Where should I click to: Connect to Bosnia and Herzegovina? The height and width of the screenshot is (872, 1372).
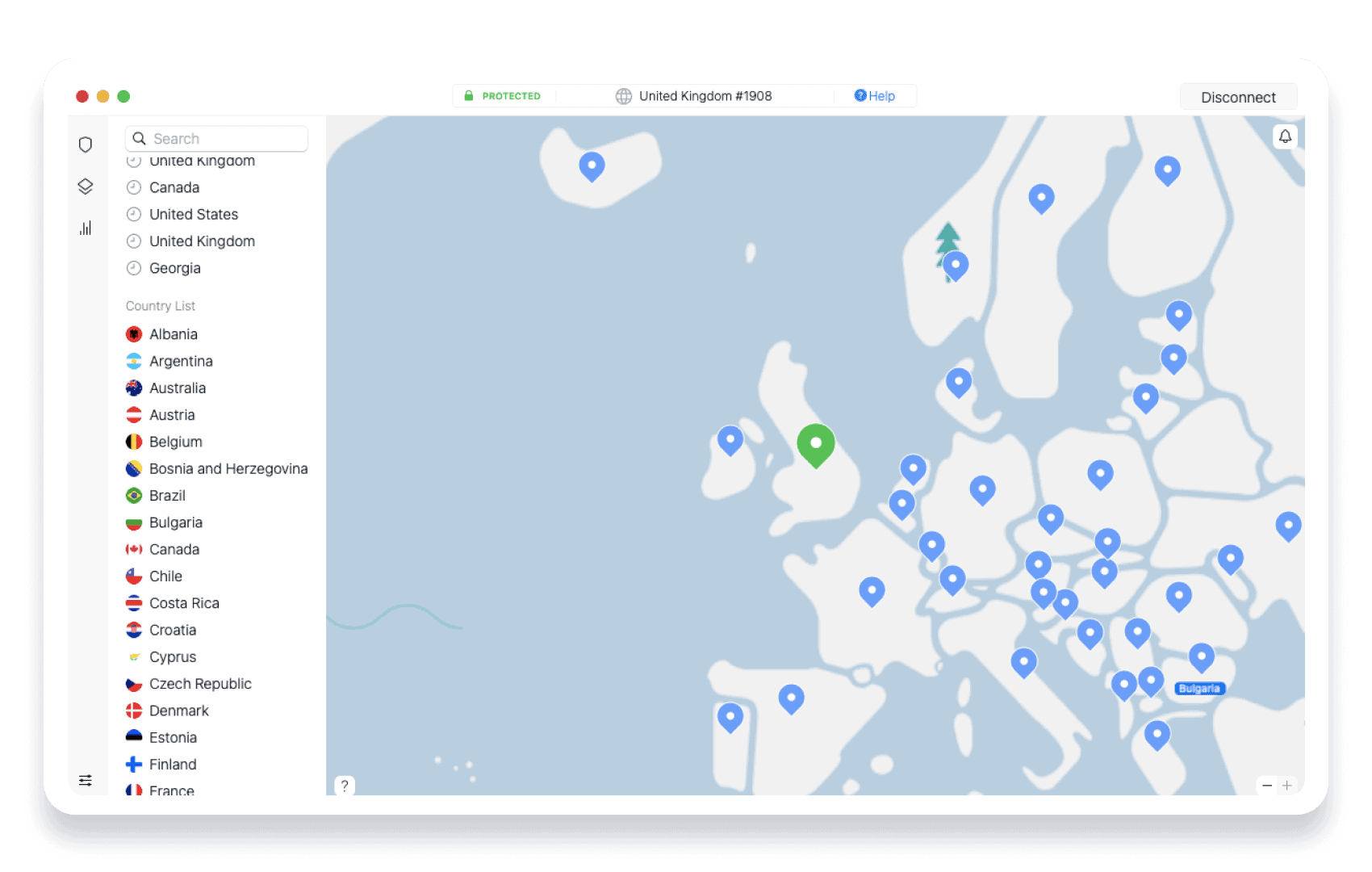(217, 469)
